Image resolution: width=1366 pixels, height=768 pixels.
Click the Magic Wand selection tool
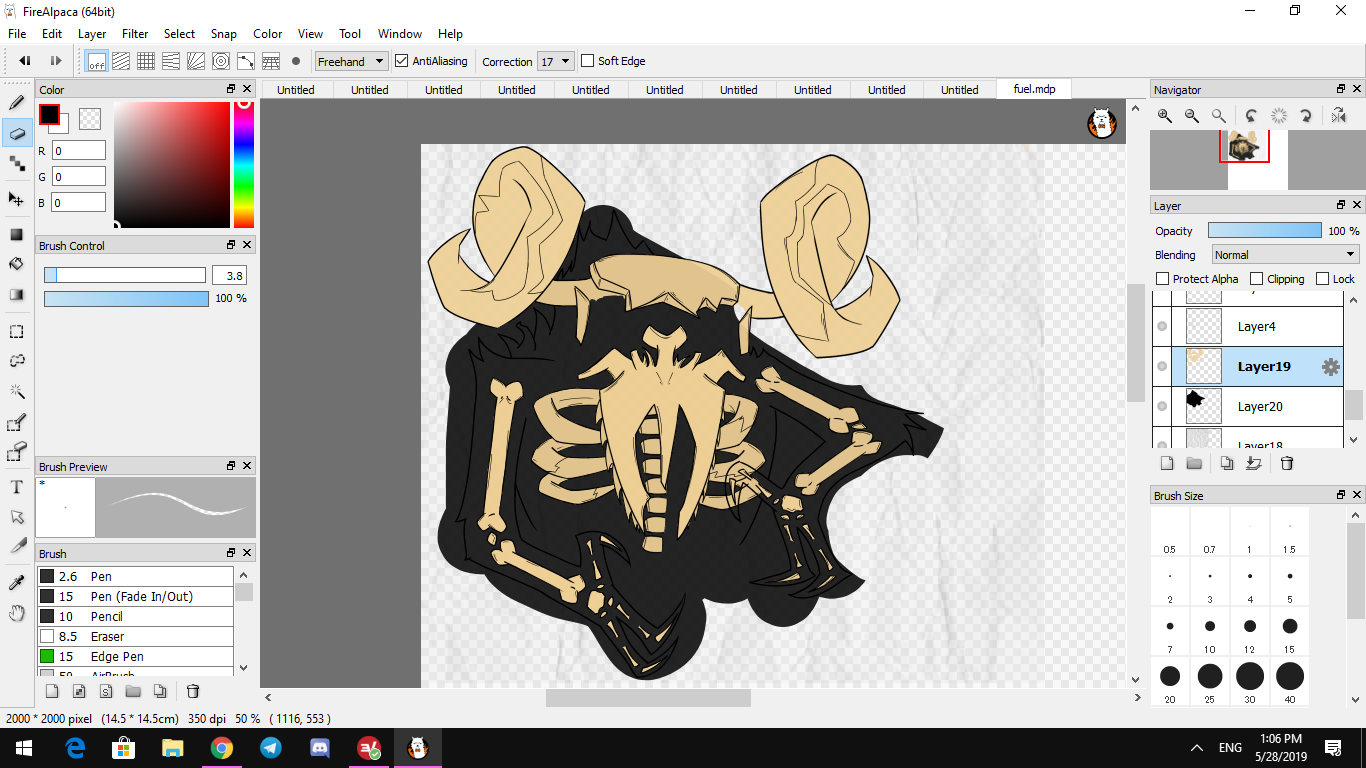click(x=17, y=391)
